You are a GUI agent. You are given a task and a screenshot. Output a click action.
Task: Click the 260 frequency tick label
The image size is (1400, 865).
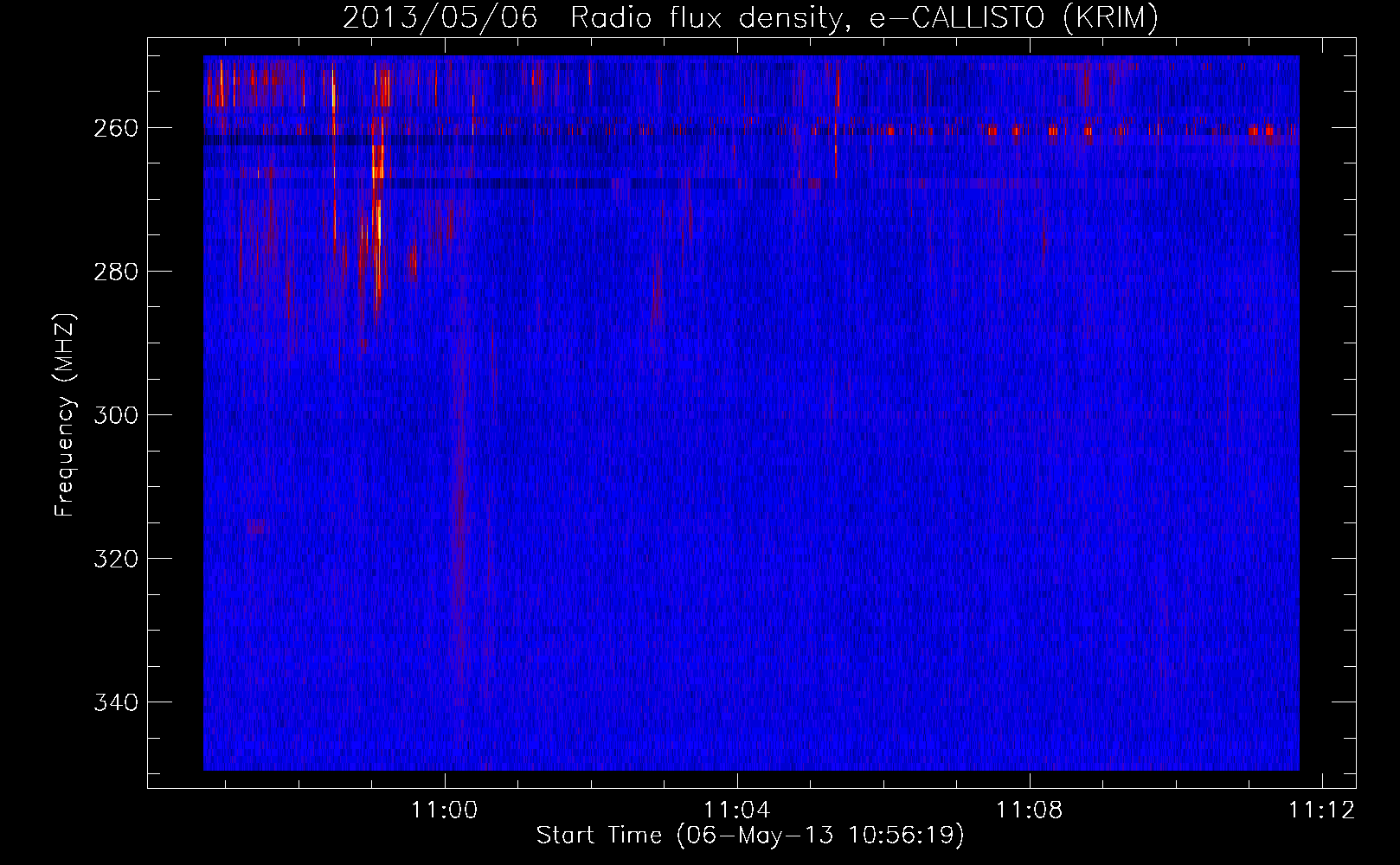115,128
